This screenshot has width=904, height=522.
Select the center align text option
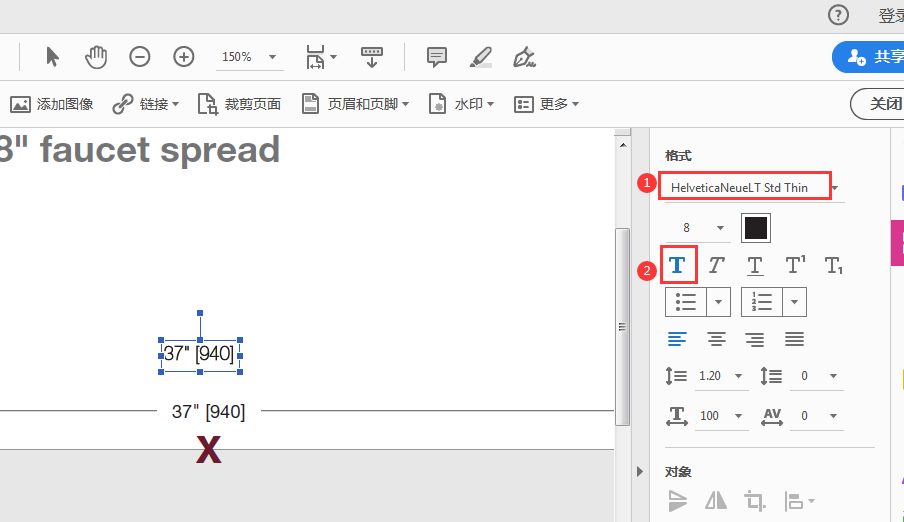(x=716, y=340)
